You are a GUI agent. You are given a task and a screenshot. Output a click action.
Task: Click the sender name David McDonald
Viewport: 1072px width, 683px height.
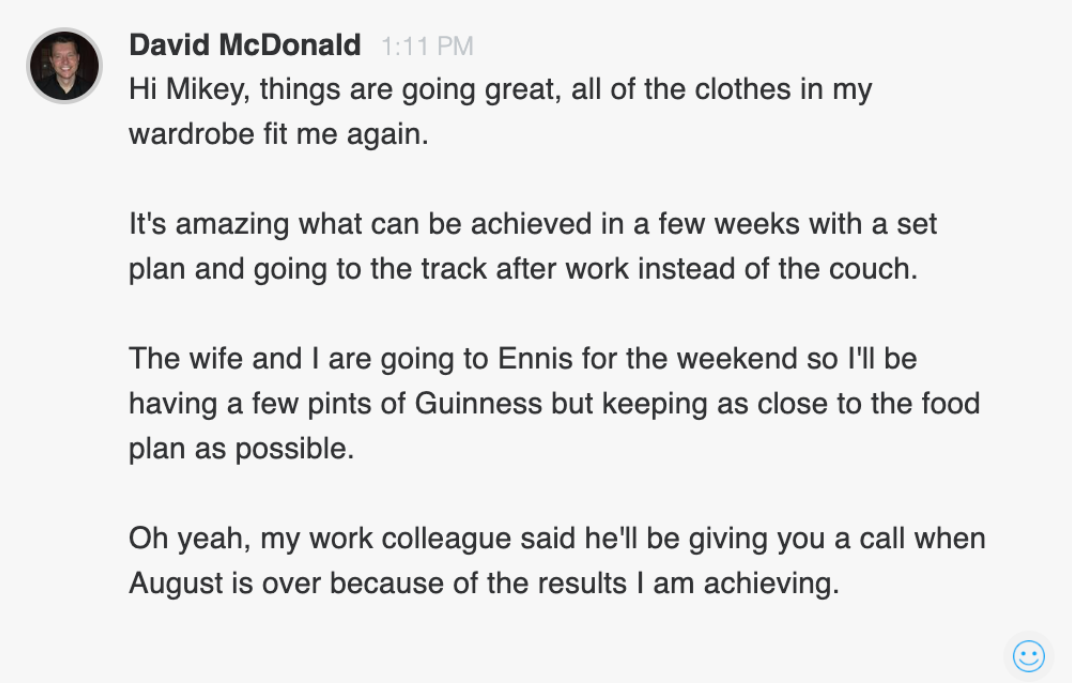[x=245, y=45]
